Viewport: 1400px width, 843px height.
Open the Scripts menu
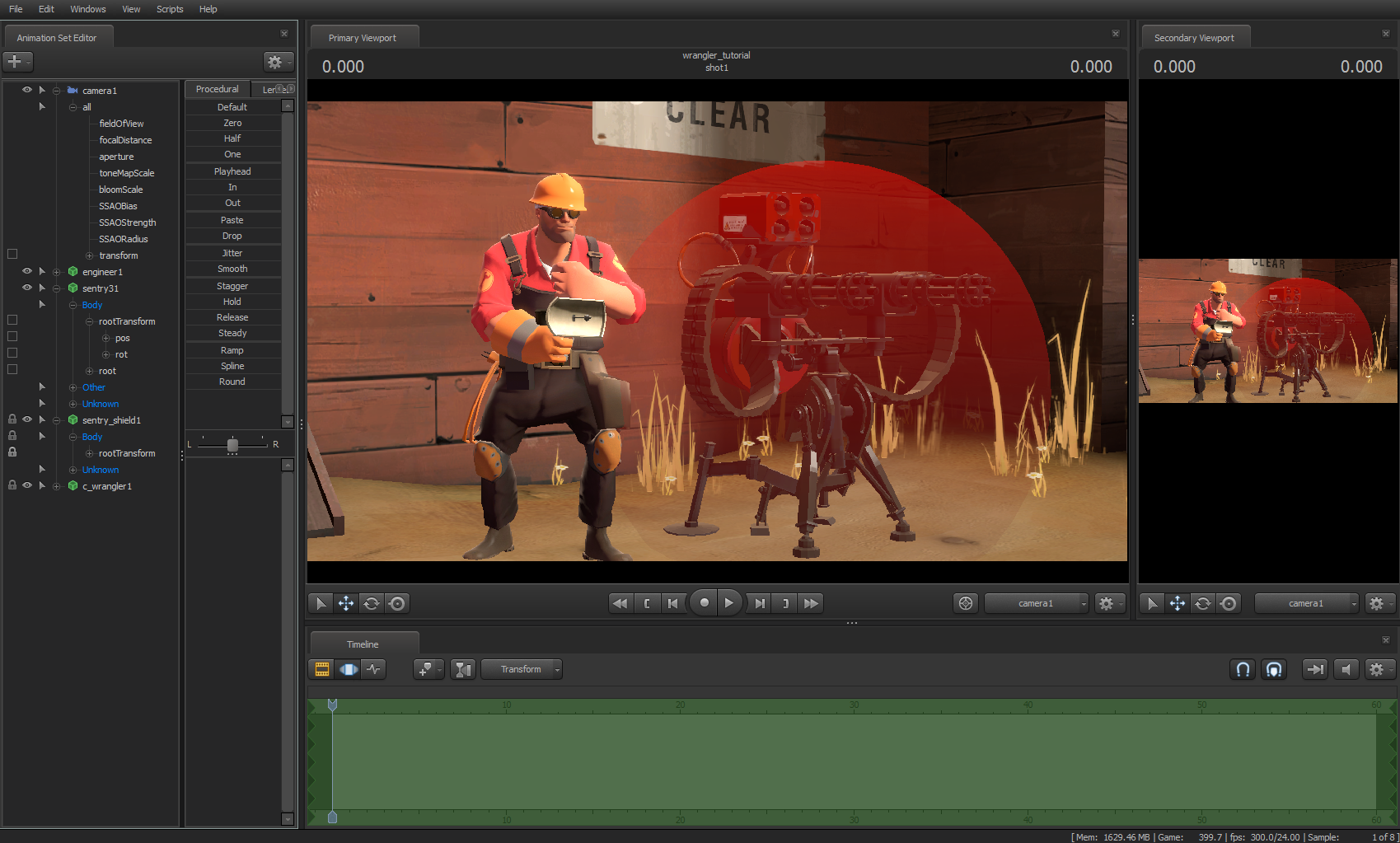pos(170,9)
